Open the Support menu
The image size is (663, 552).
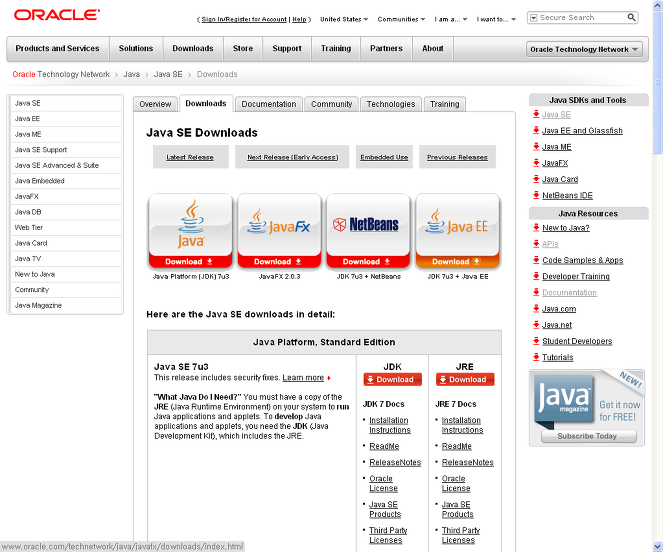[x=287, y=49]
